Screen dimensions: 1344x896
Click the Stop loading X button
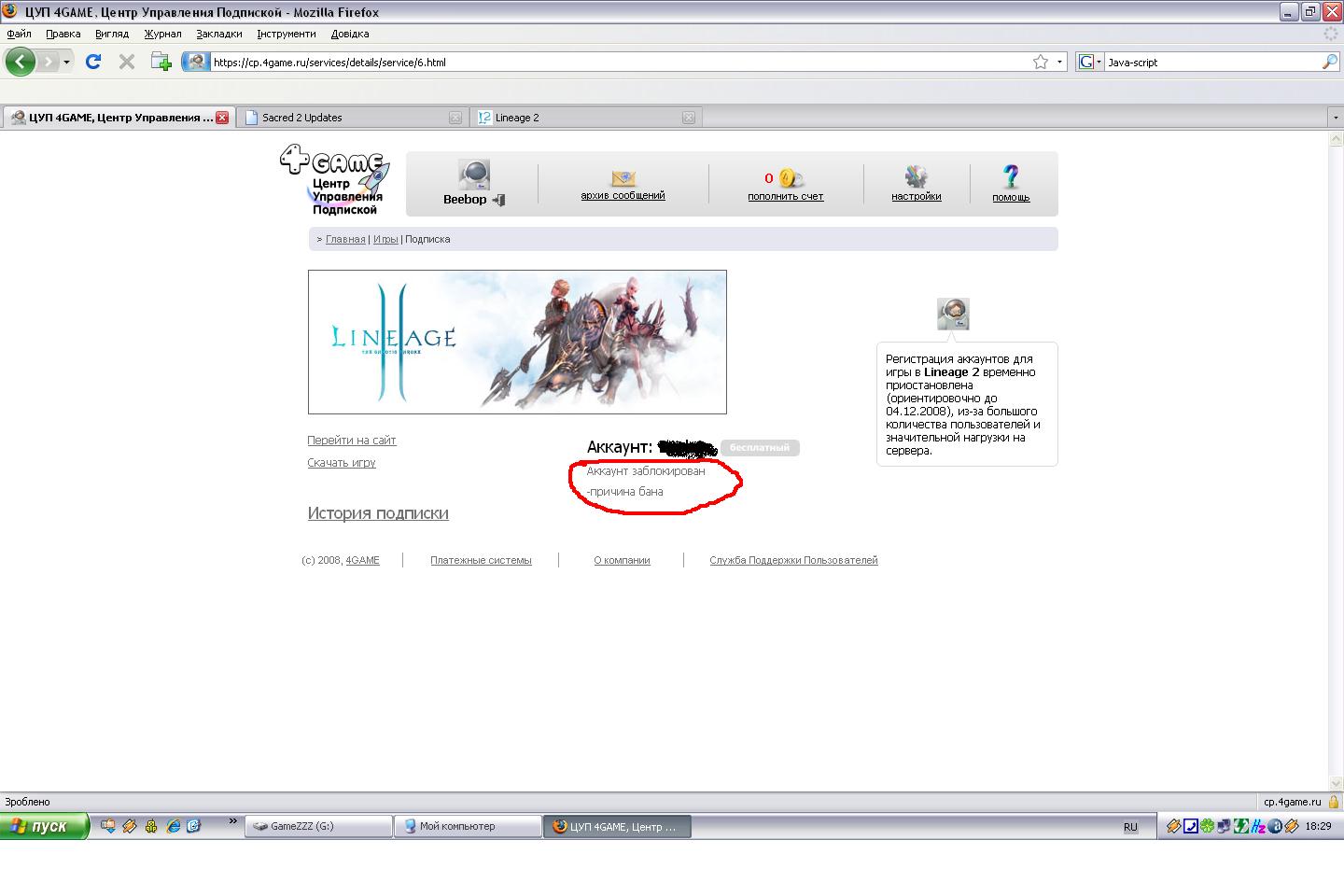(x=127, y=63)
